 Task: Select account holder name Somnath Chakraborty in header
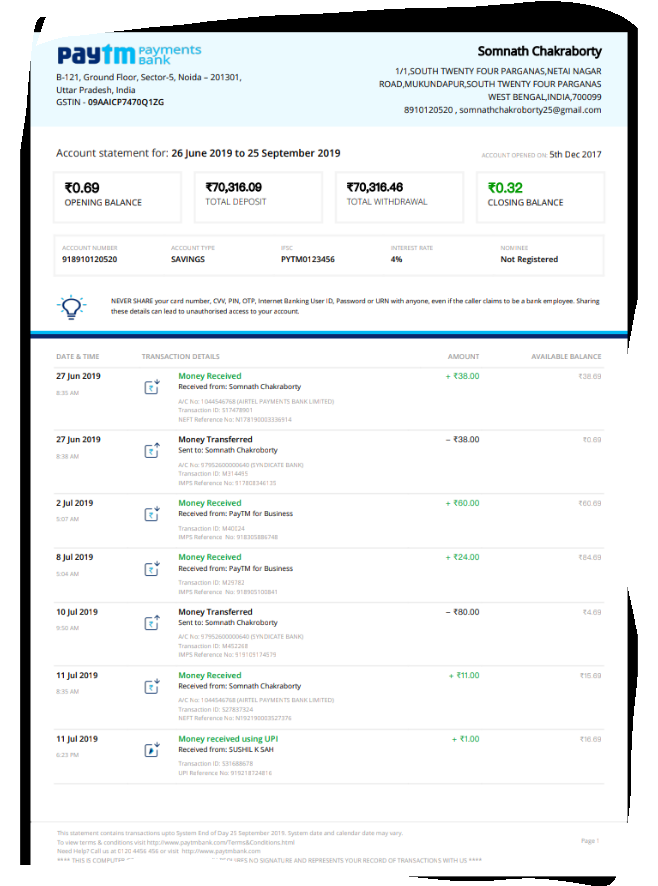(x=539, y=51)
